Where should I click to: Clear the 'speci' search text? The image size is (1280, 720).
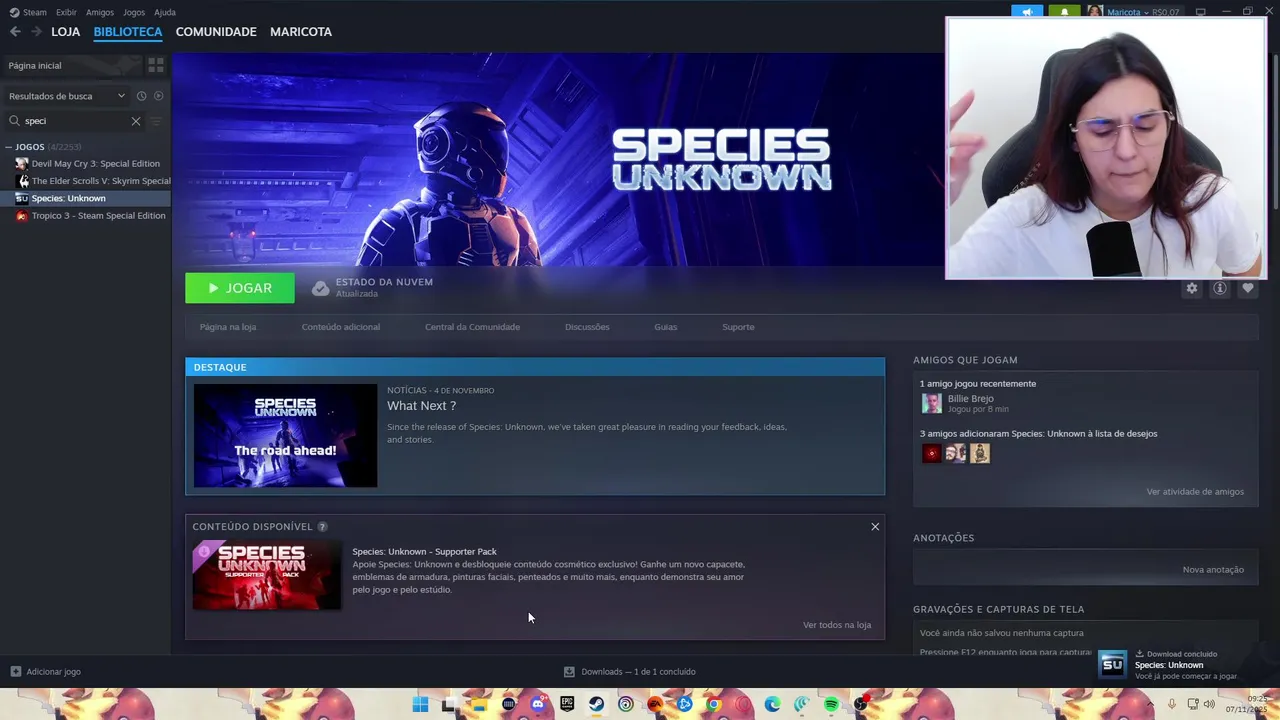point(136,121)
